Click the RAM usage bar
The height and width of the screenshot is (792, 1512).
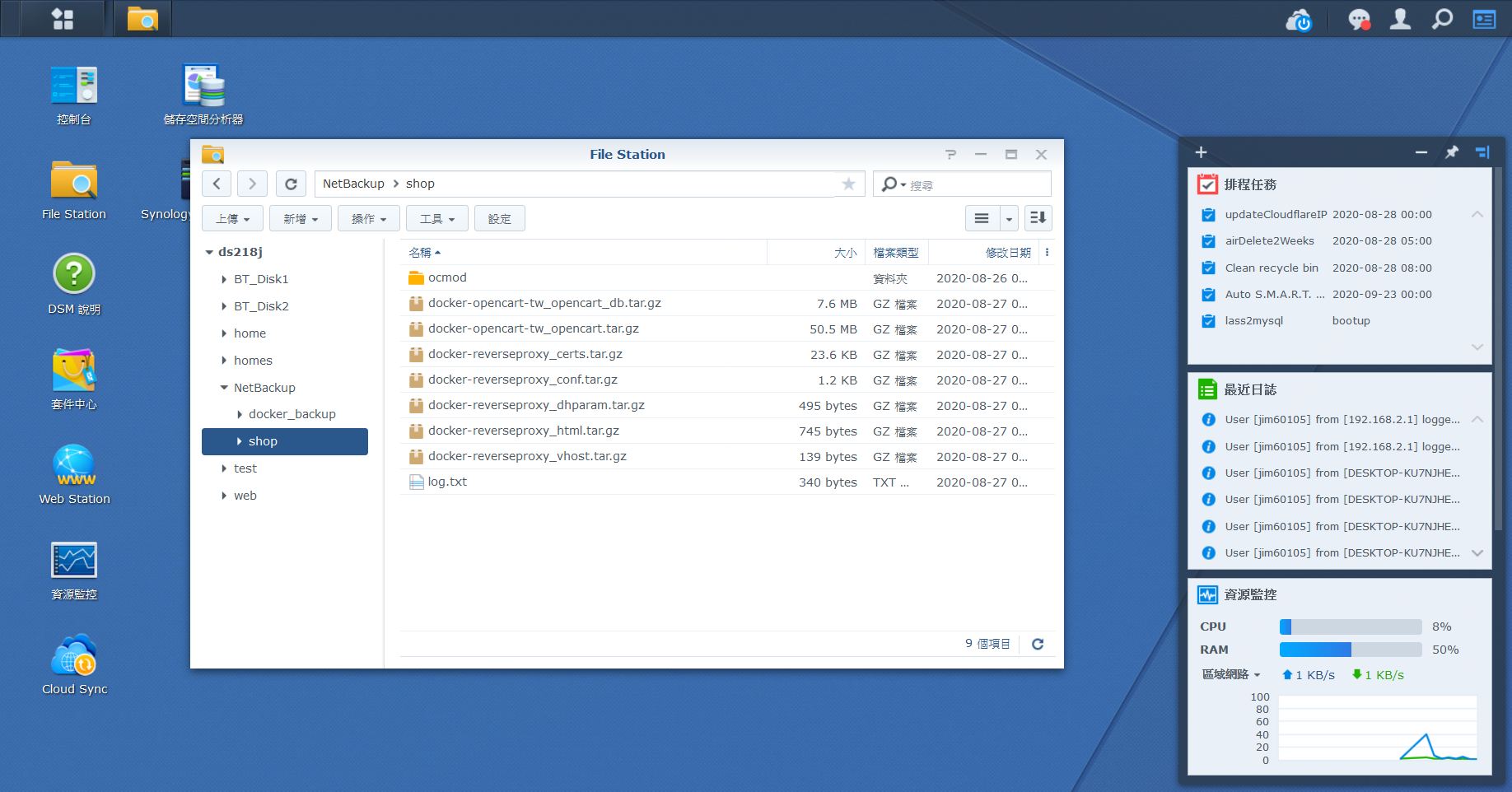tap(1350, 650)
